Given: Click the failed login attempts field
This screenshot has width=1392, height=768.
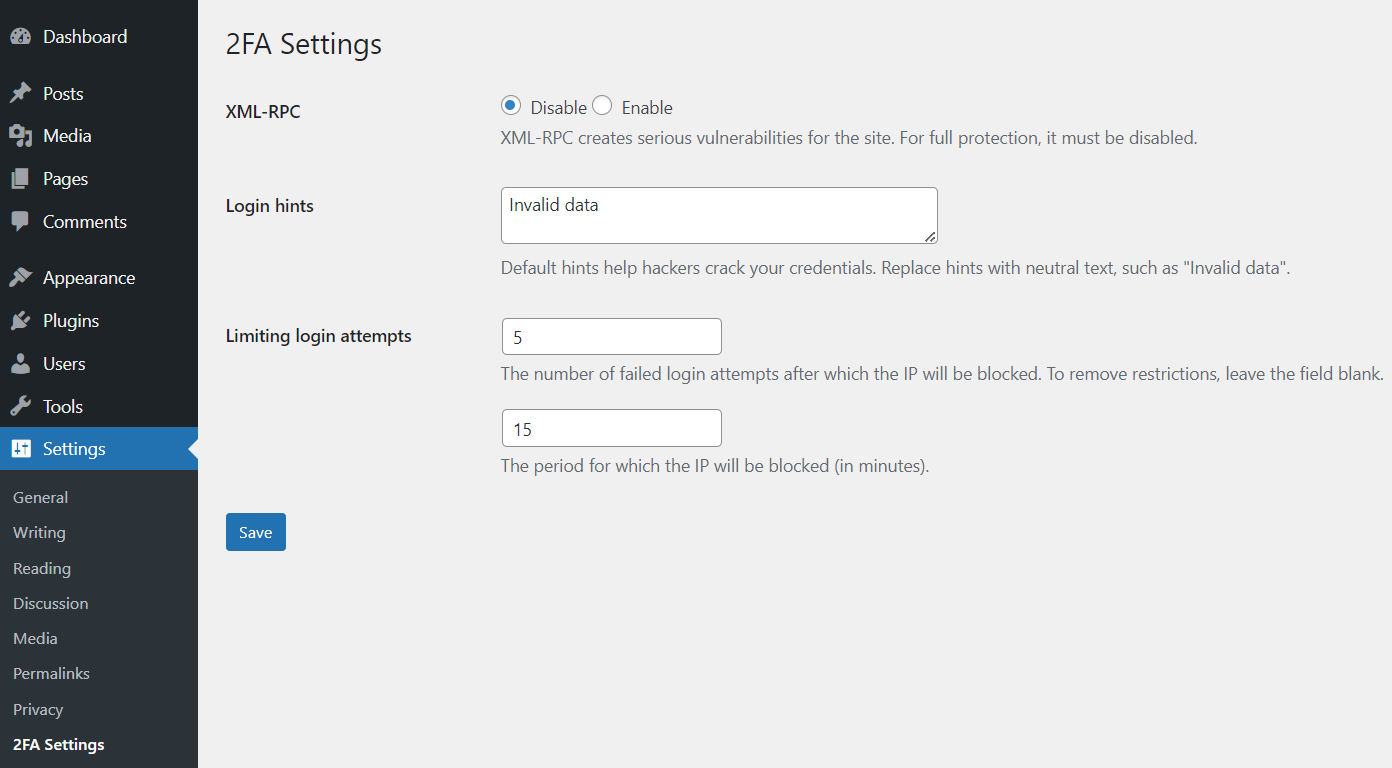Looking at the screenshot, I should click(x=611, y=337).
